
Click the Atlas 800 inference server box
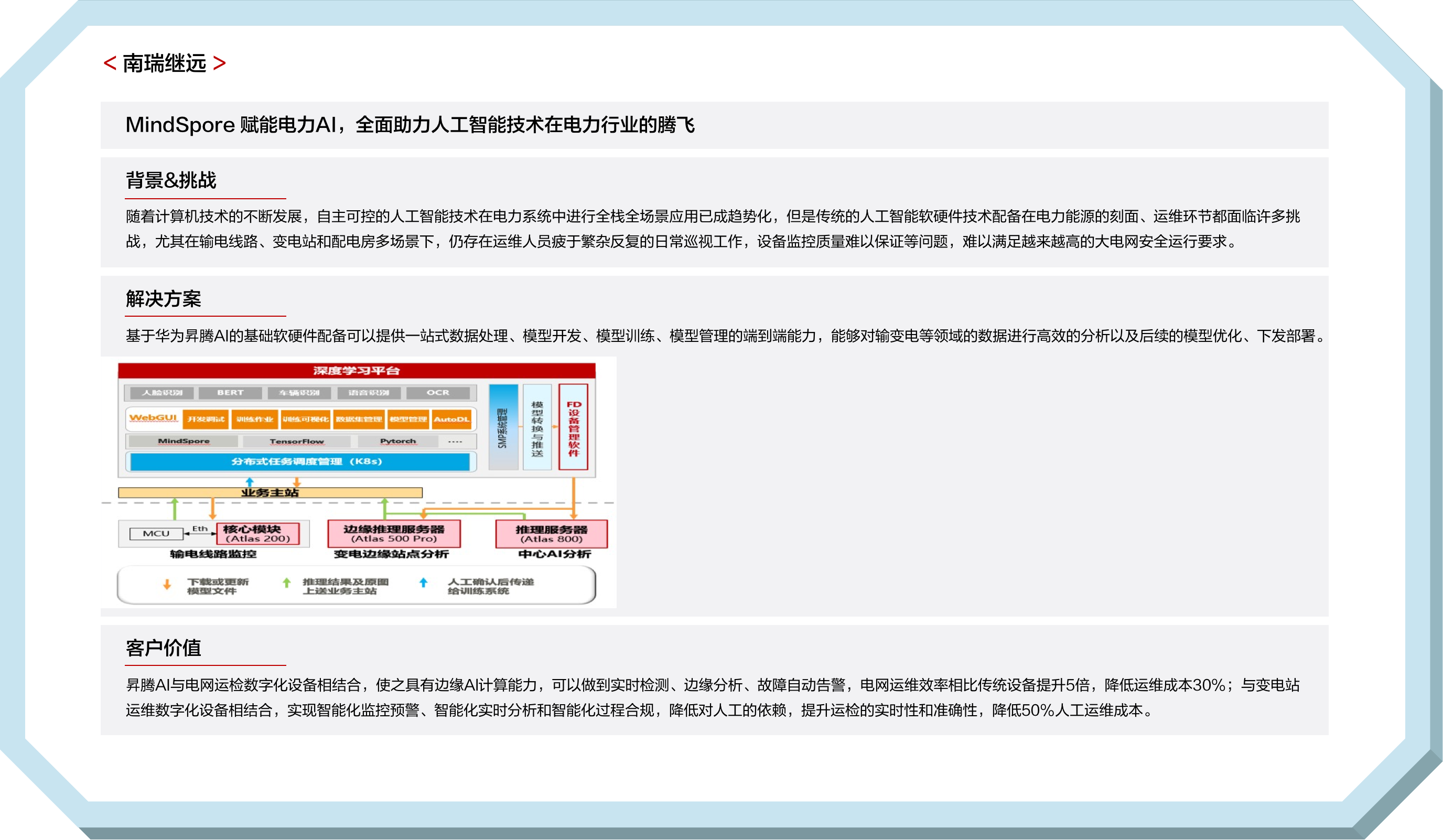point(551,534)
